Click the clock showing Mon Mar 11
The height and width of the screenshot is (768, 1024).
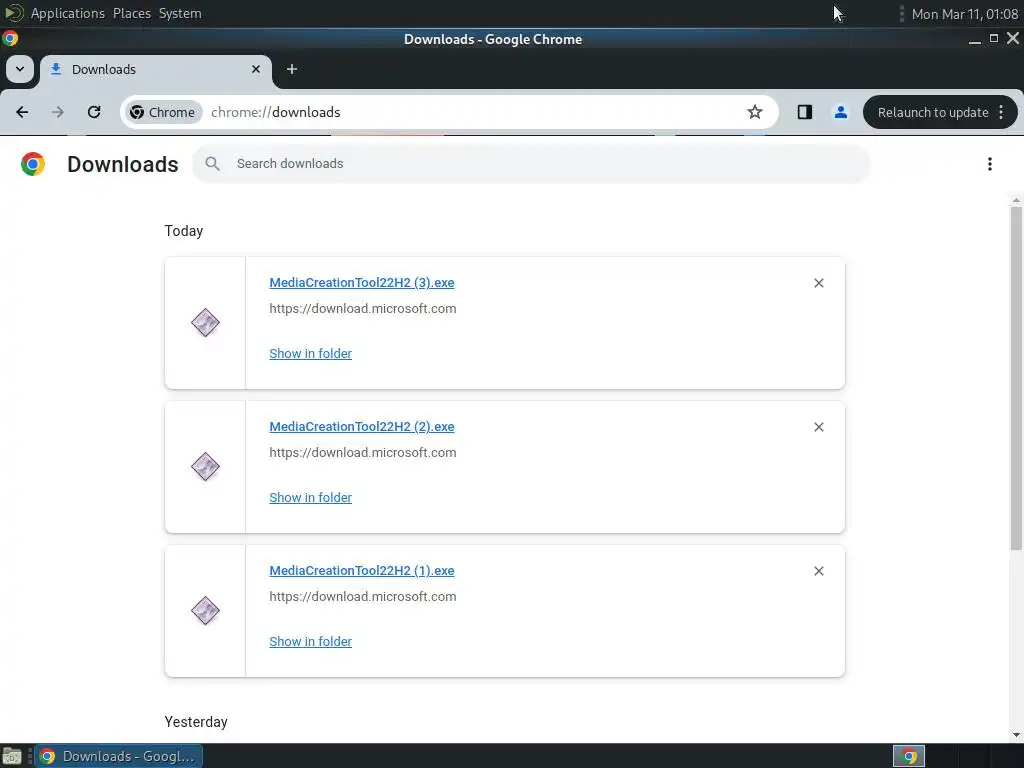coord(965,14)
